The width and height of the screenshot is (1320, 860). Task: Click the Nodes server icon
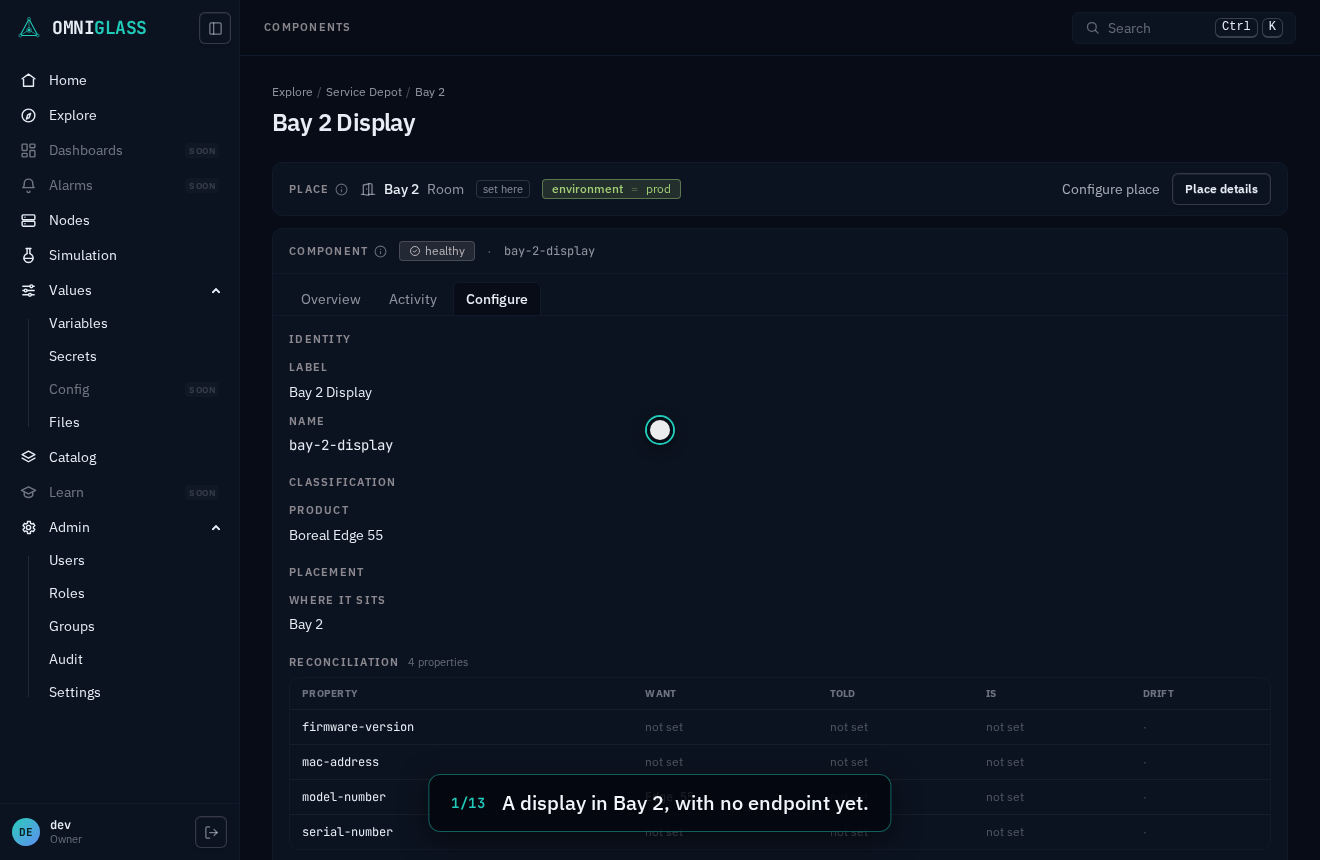click(x=29, y=220)
